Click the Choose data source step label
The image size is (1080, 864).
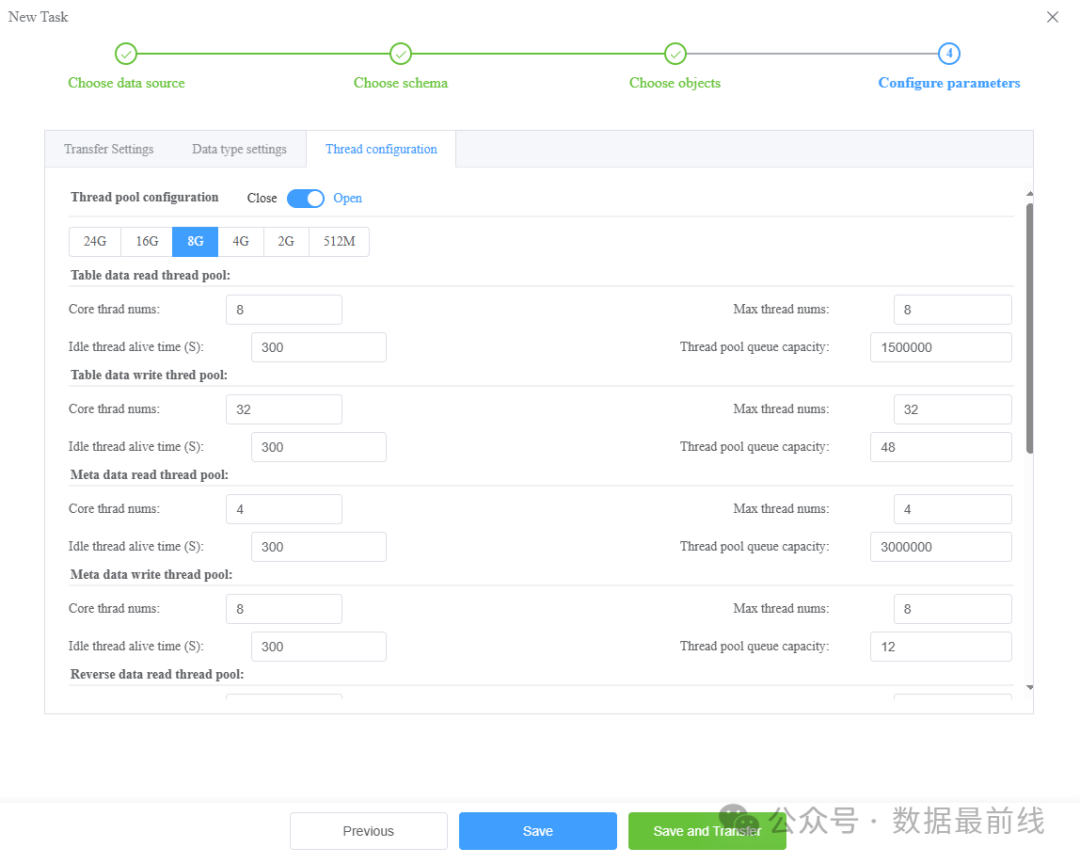[x=126, y=83]
